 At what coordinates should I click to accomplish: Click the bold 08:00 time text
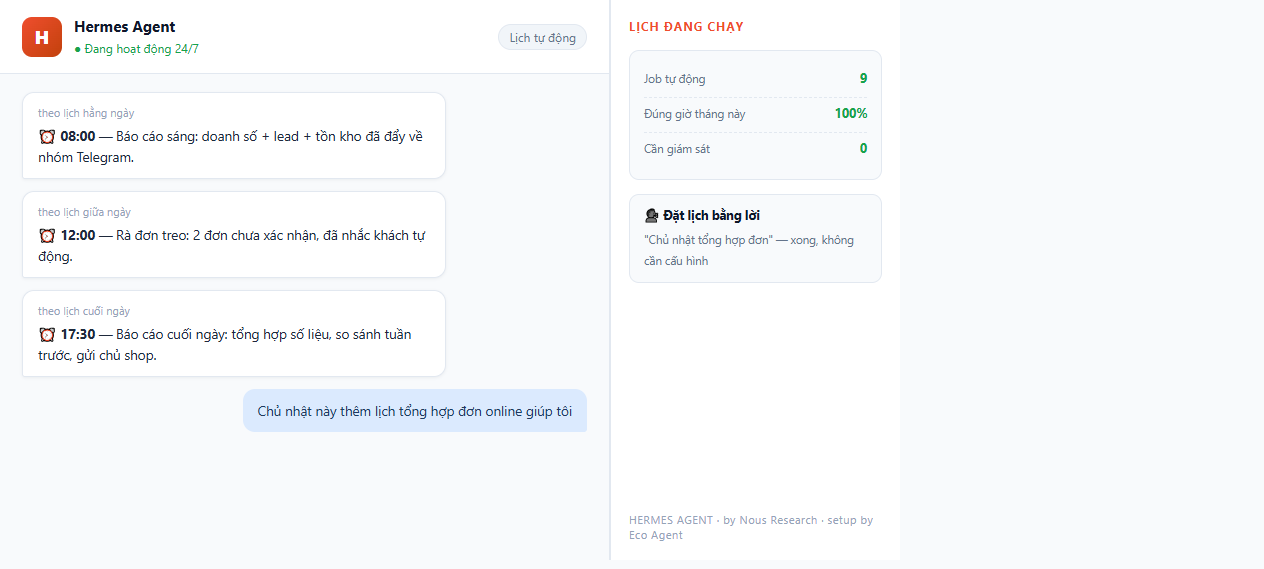click(78, 136)
